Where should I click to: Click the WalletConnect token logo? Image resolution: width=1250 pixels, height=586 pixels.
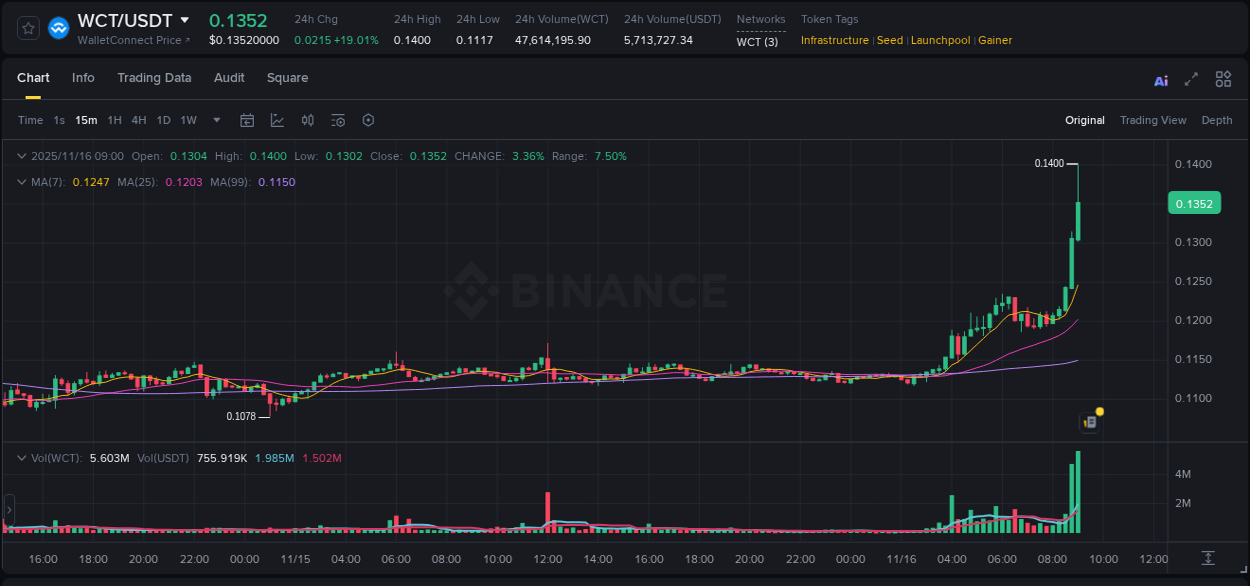click(x=58, y=27)
